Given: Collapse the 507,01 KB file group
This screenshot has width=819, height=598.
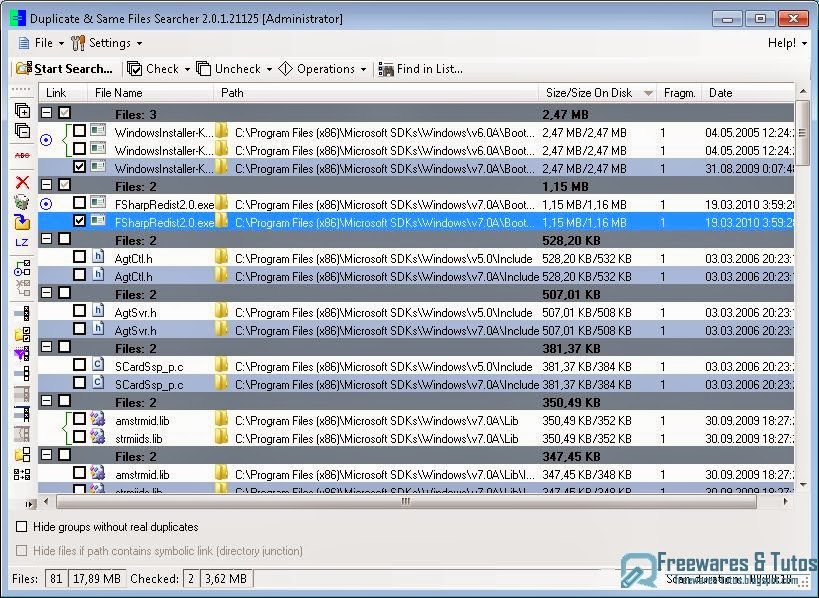Looking at the screenshot, I should click(46, 292).
